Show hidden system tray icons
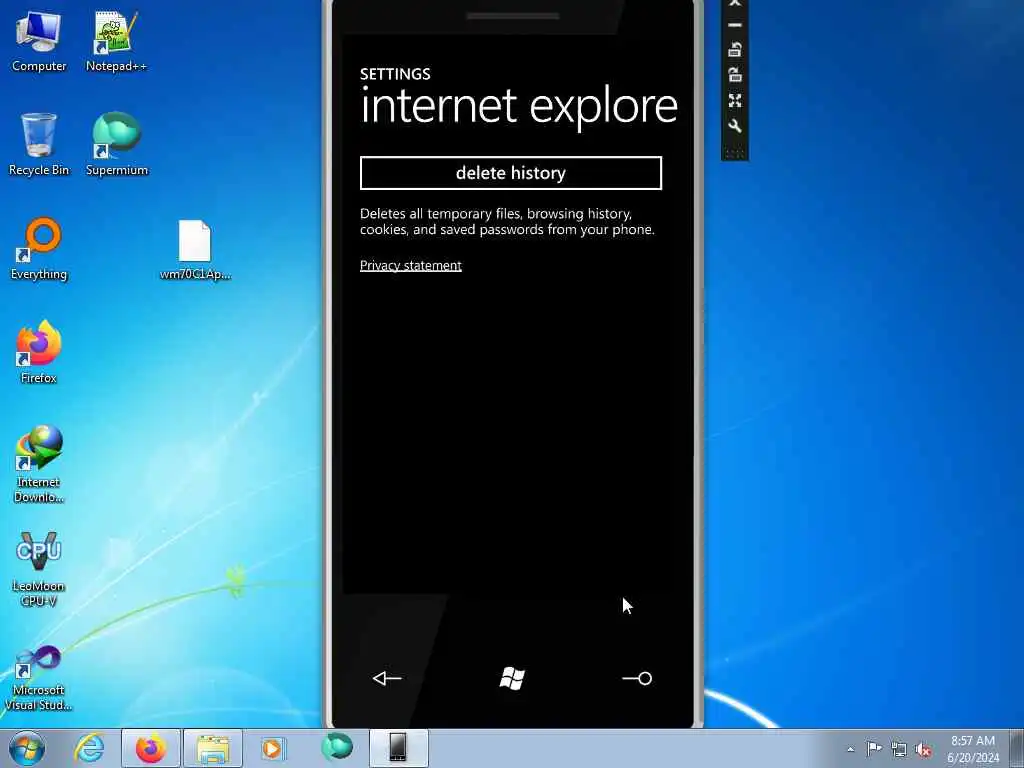 [x=850, y=749]
